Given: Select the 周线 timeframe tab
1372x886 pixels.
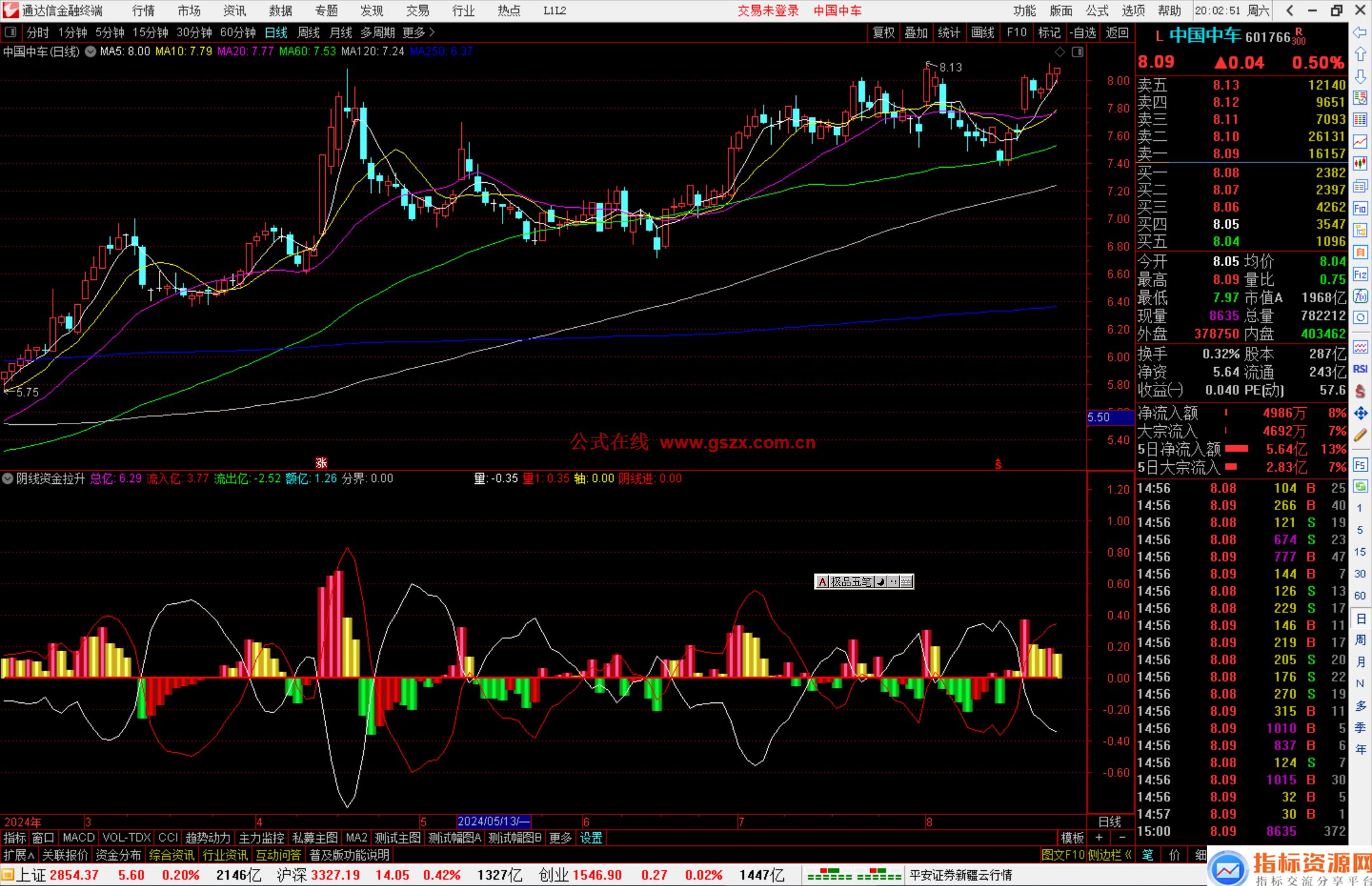Looking at the screenshot, I should 309,32.
